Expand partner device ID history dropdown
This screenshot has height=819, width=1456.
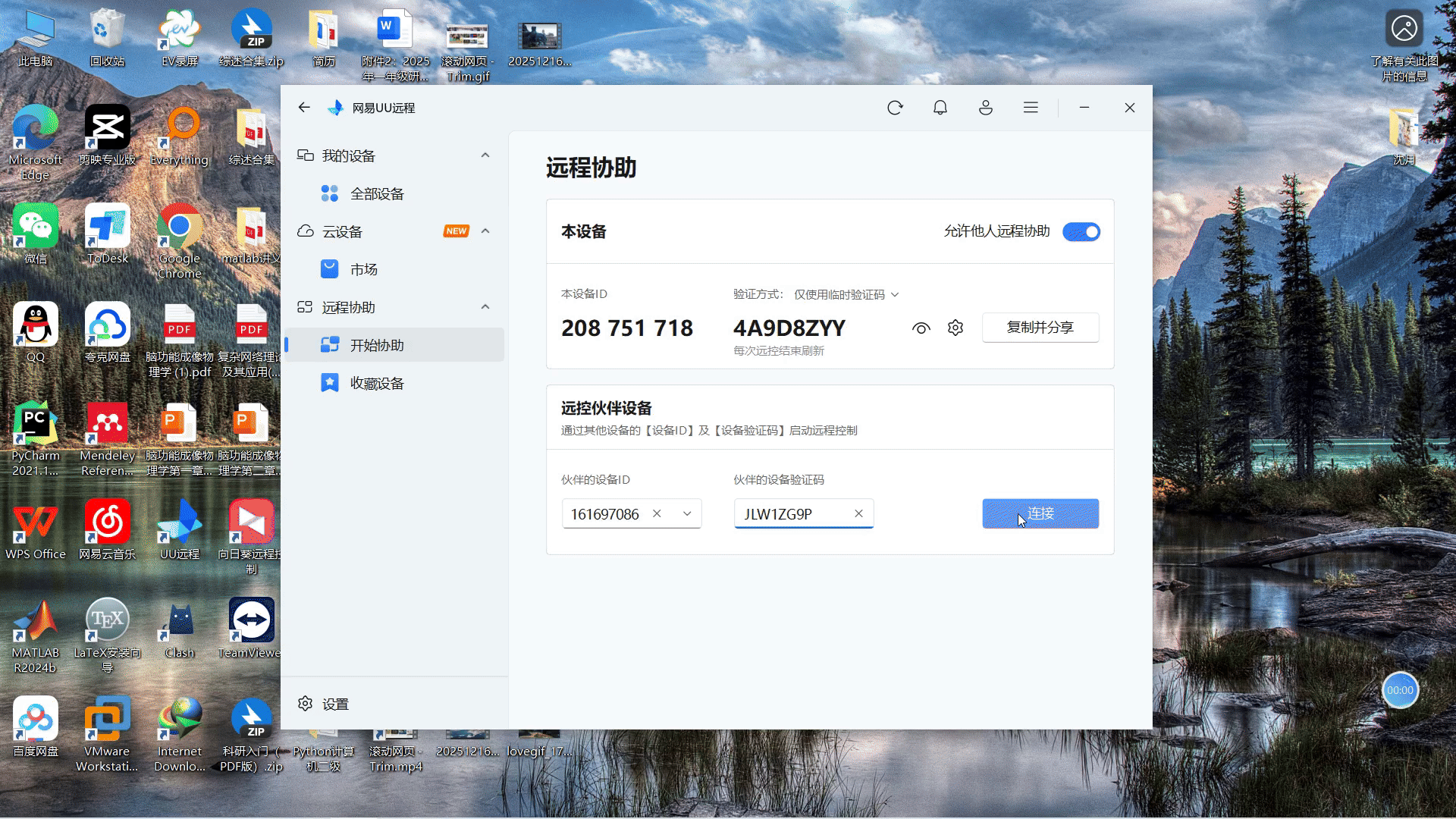(687, 513)
